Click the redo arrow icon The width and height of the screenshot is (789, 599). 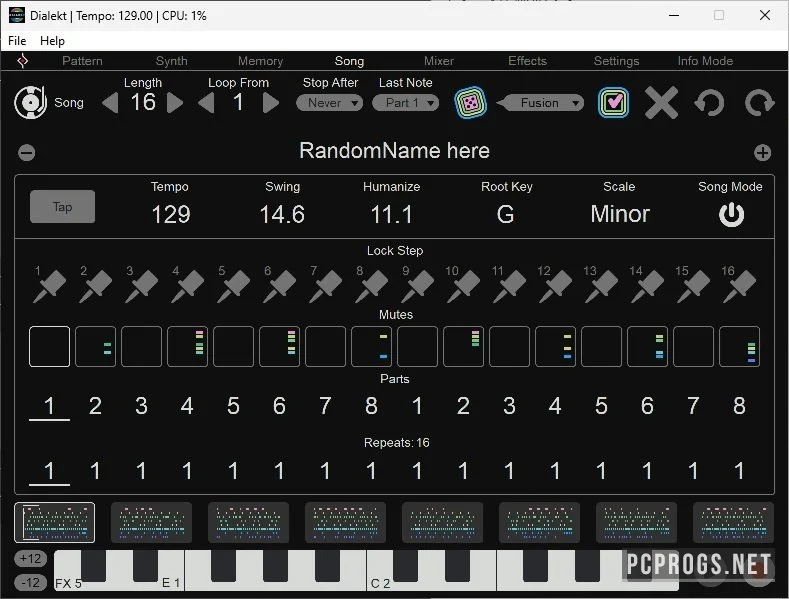coord(759,103)
